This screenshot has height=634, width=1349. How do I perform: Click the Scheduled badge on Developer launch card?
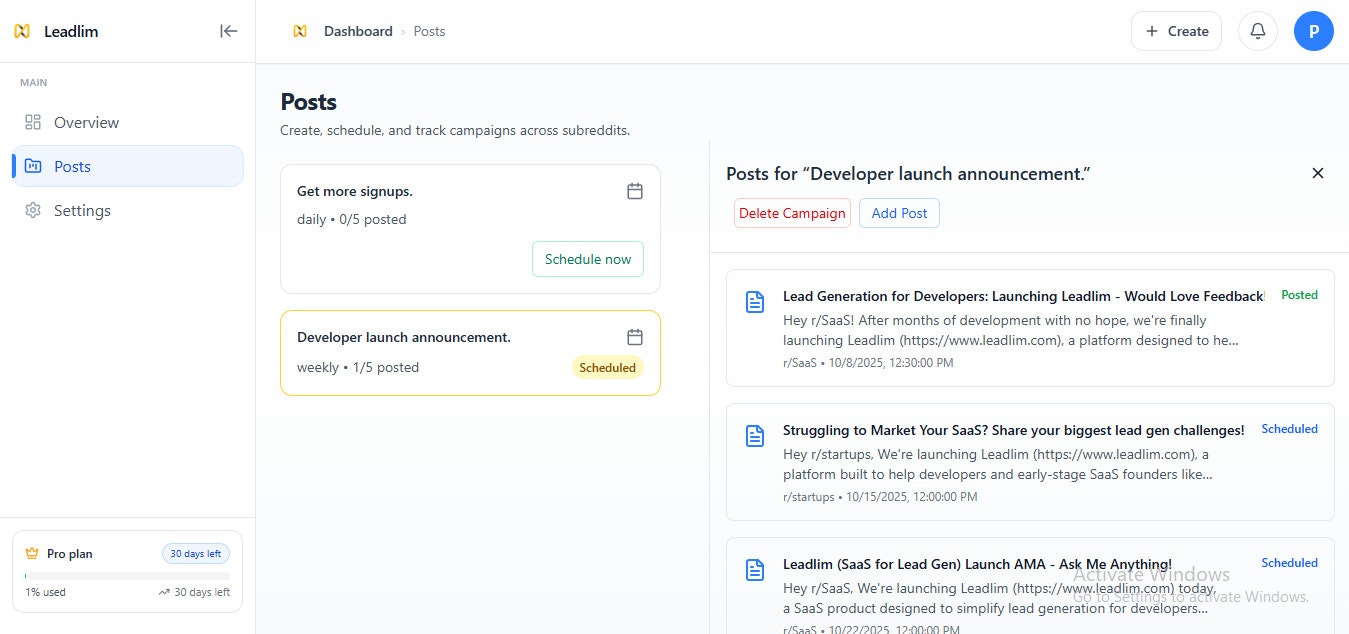(608, 367)
